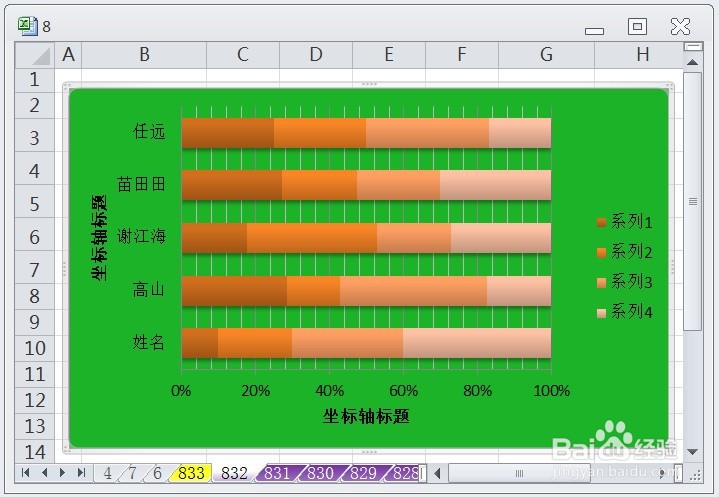The width and height of the screenshot is (719, 497).
Task: Click the horizontal scrollbar thumb
Action: point(519,473)
